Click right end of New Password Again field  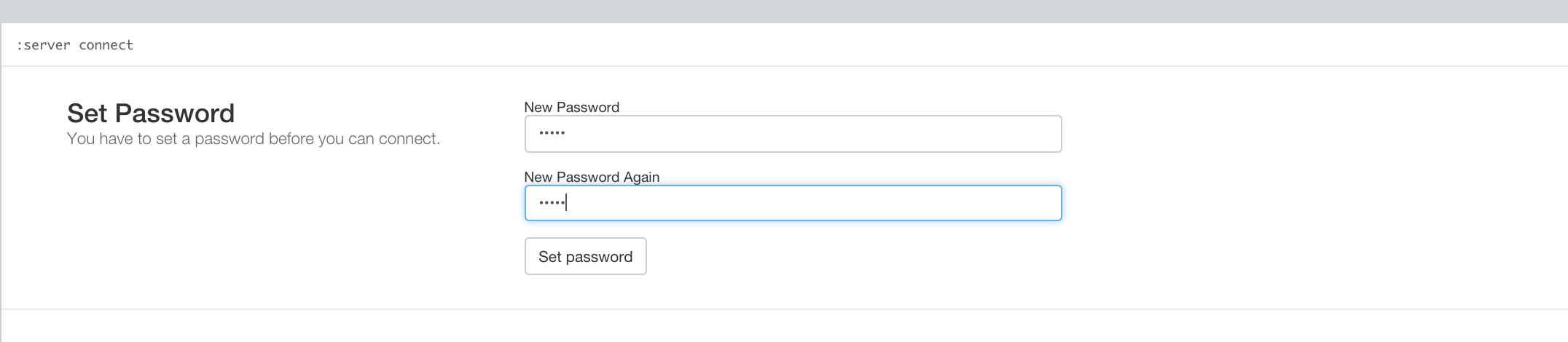tap(1049, 203)
